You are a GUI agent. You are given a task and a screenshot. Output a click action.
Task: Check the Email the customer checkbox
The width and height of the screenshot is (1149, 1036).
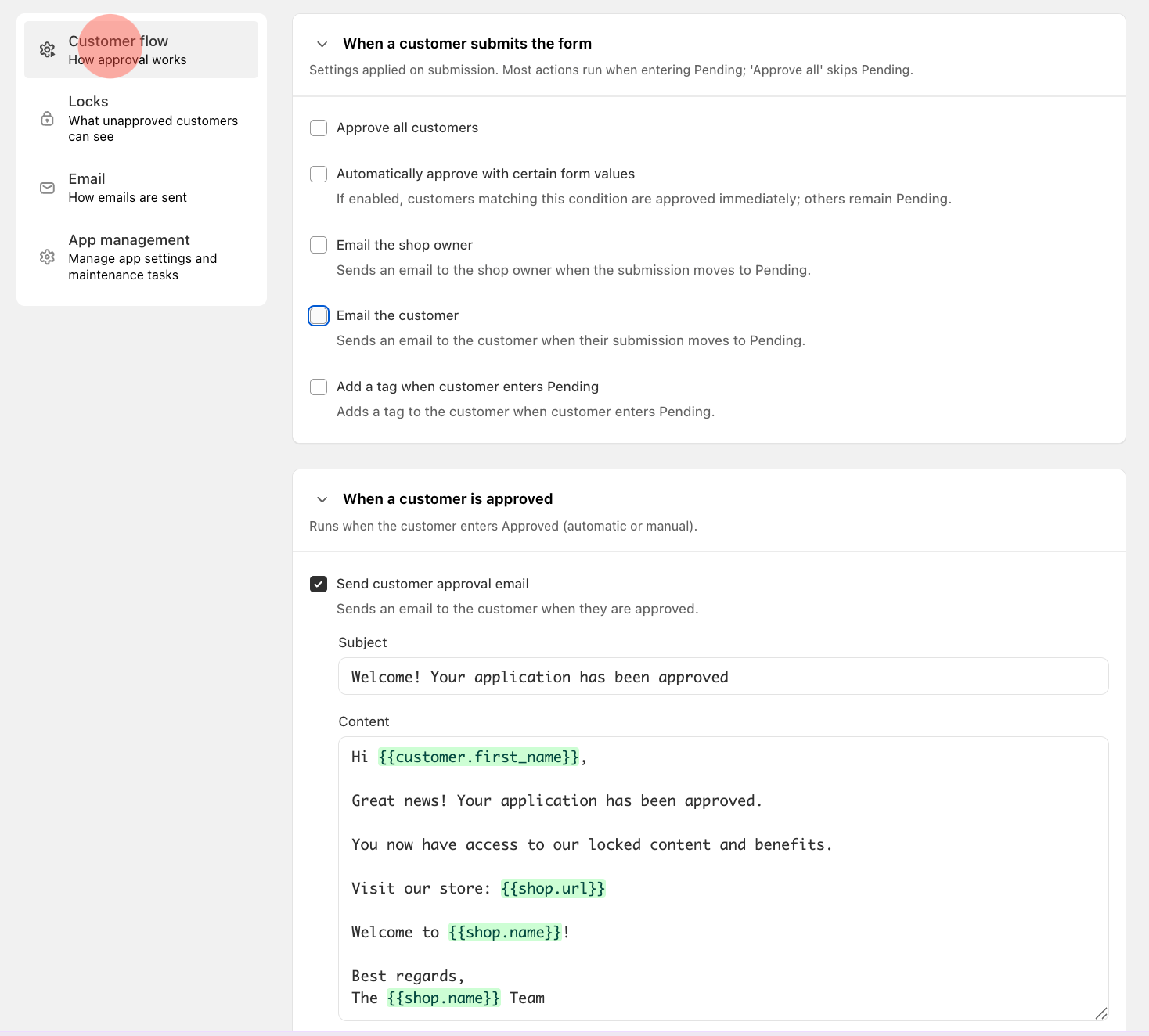pos(319,315)
